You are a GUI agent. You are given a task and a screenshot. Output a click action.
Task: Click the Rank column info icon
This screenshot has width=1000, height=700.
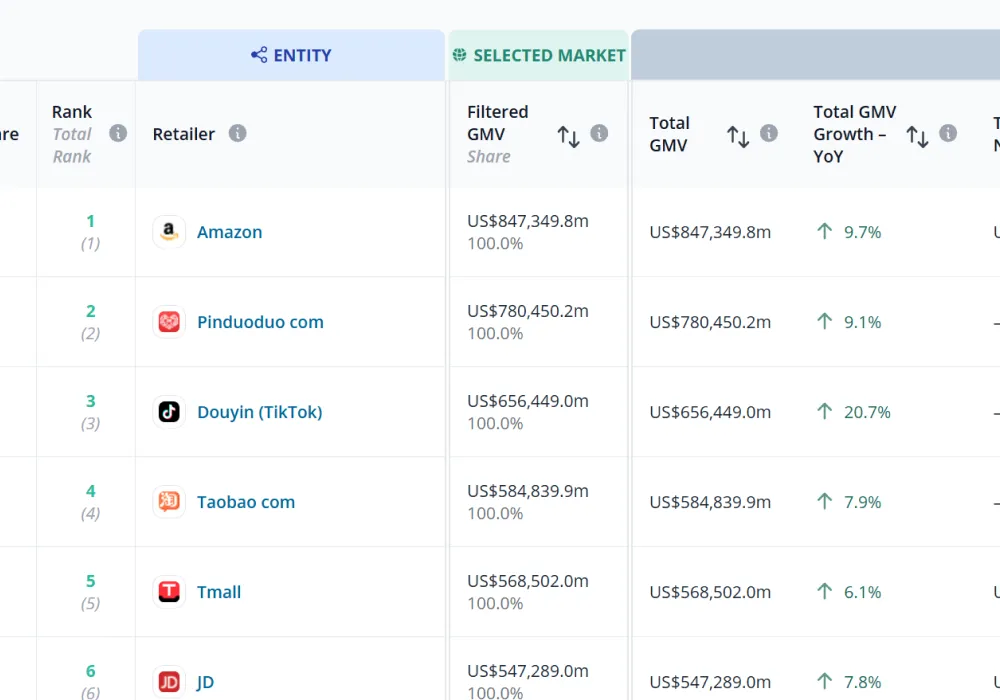[118, 133]
